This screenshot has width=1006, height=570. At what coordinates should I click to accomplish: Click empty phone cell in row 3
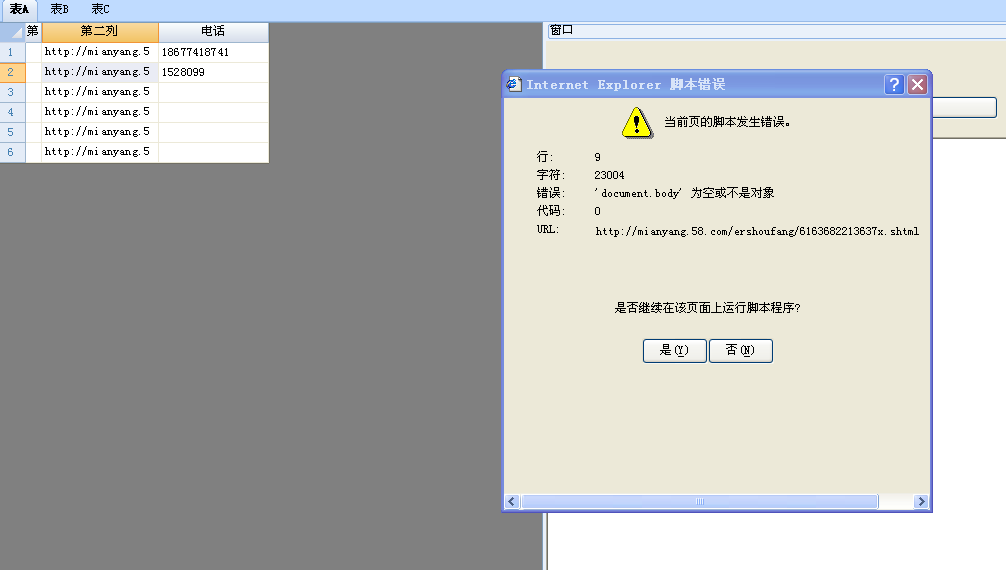coord(213,92)
